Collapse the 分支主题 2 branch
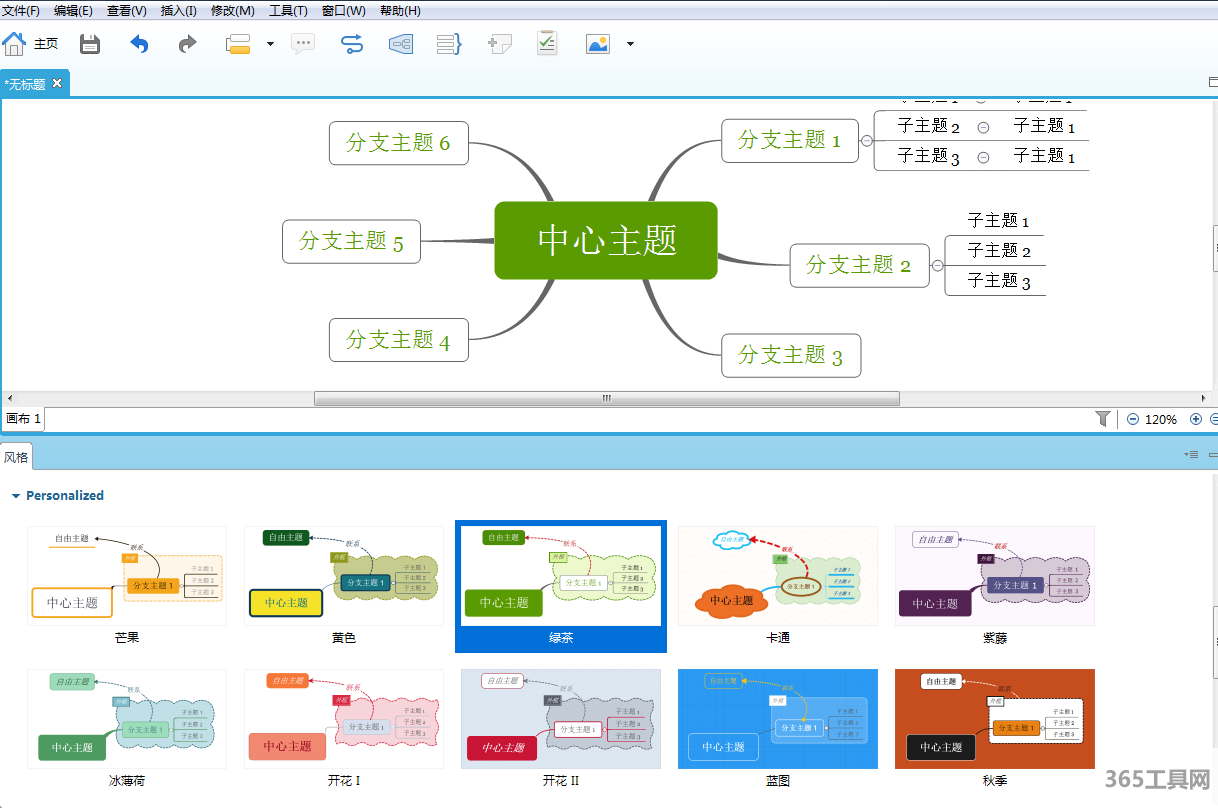1218x808 pixels. pos(937,266)
